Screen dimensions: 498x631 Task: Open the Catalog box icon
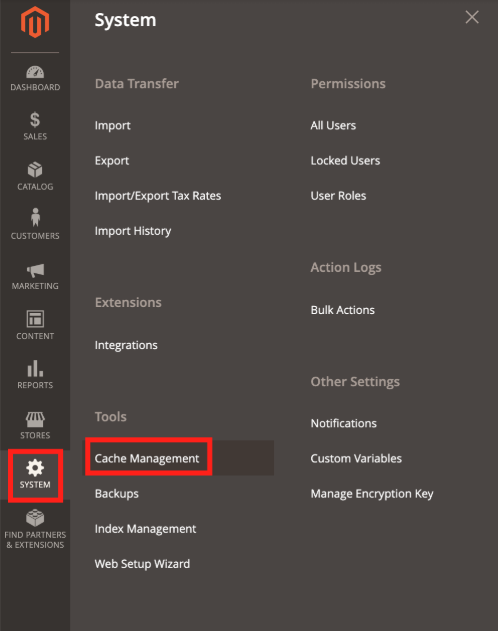[x=35, y=169]
